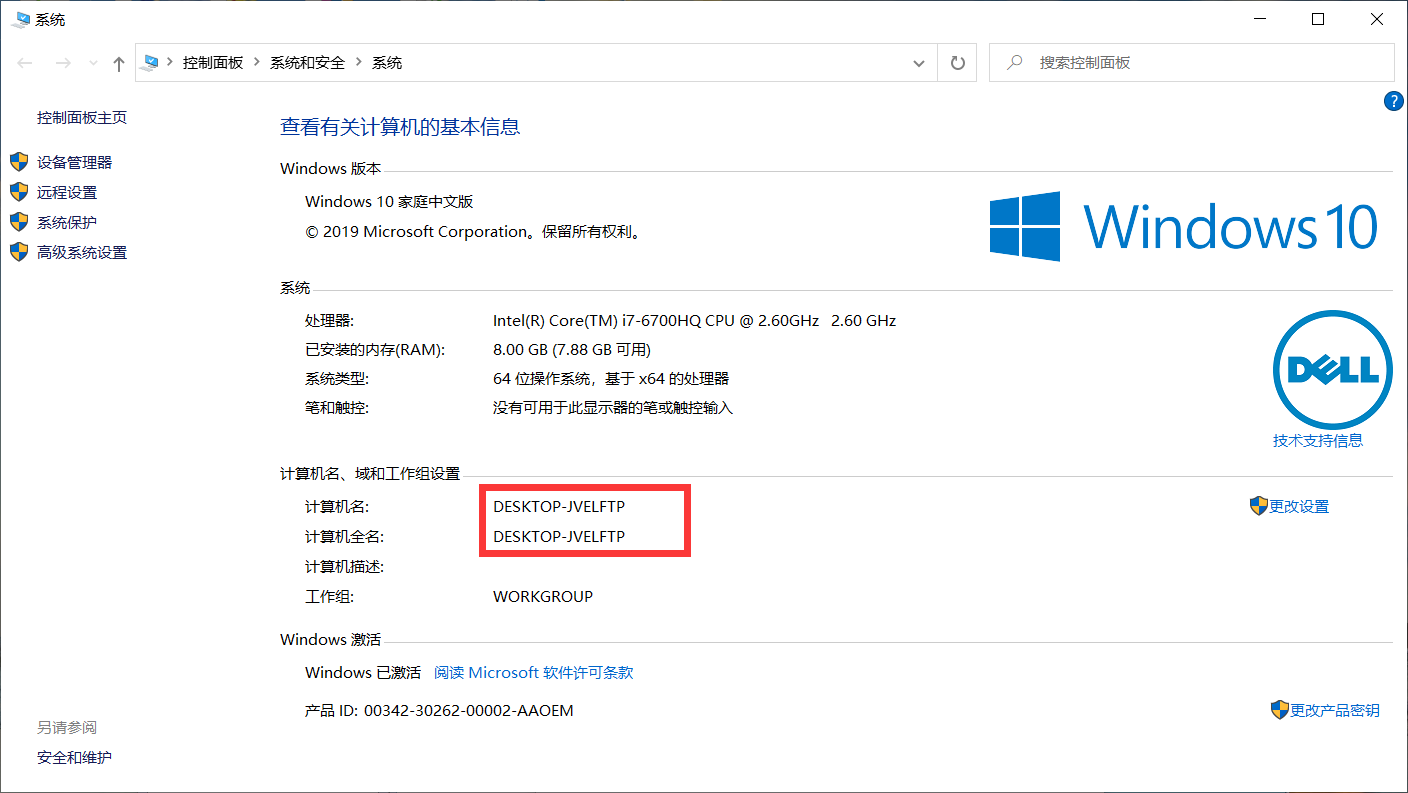The width and height of the screenshot is (1408, 793).
Task: Open 设备管理器 link
Action: click(74, 162)
